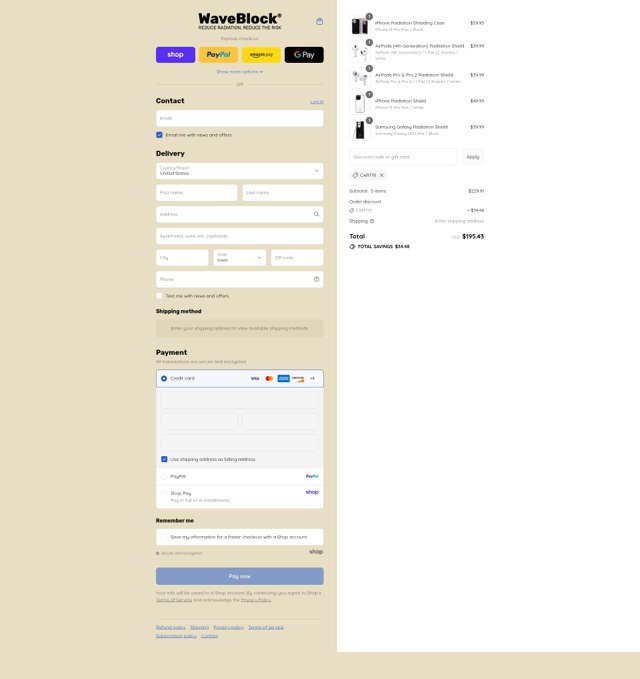
Task: Click the Visa card icon
Action: (x=255, y=378)
